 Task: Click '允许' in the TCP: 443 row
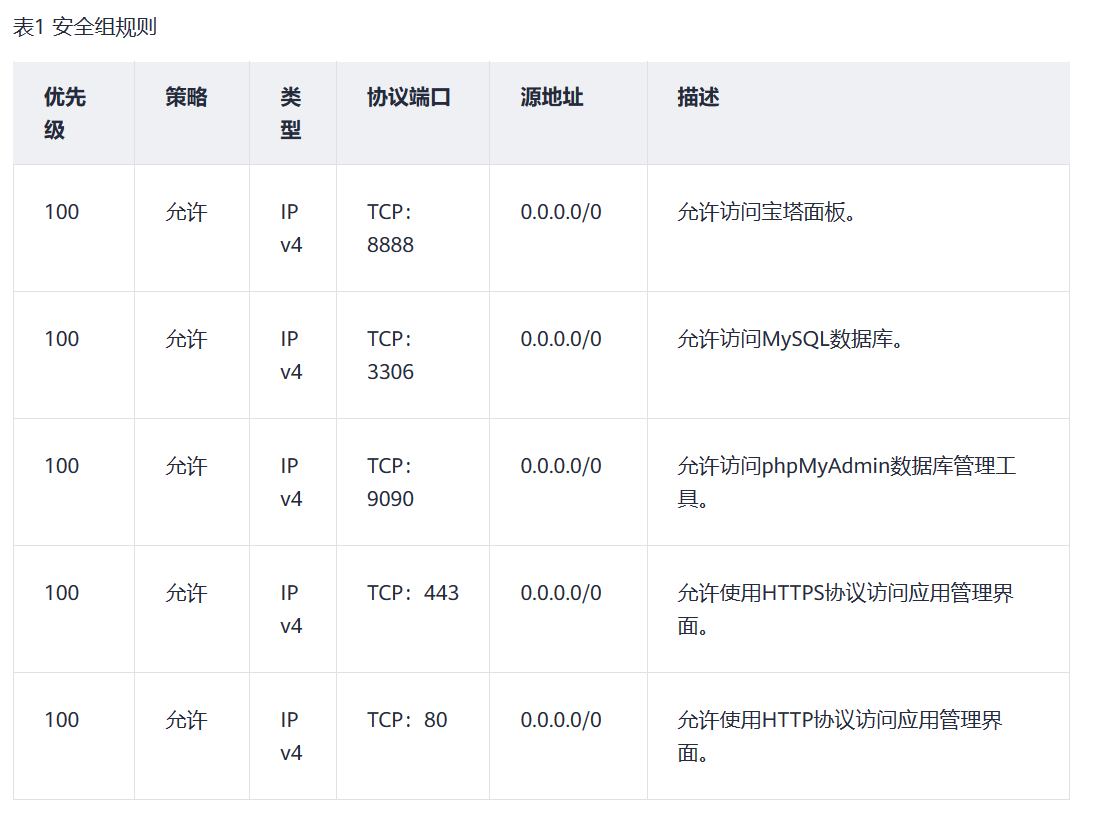click(186, 594)
